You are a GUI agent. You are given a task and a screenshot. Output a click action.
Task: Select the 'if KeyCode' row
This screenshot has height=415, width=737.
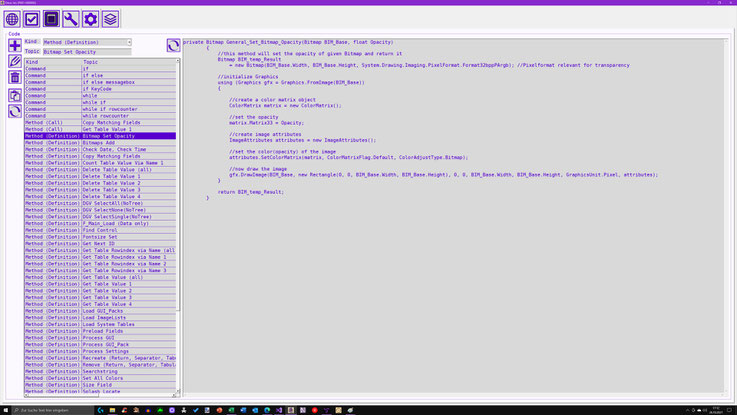point(100,89)
